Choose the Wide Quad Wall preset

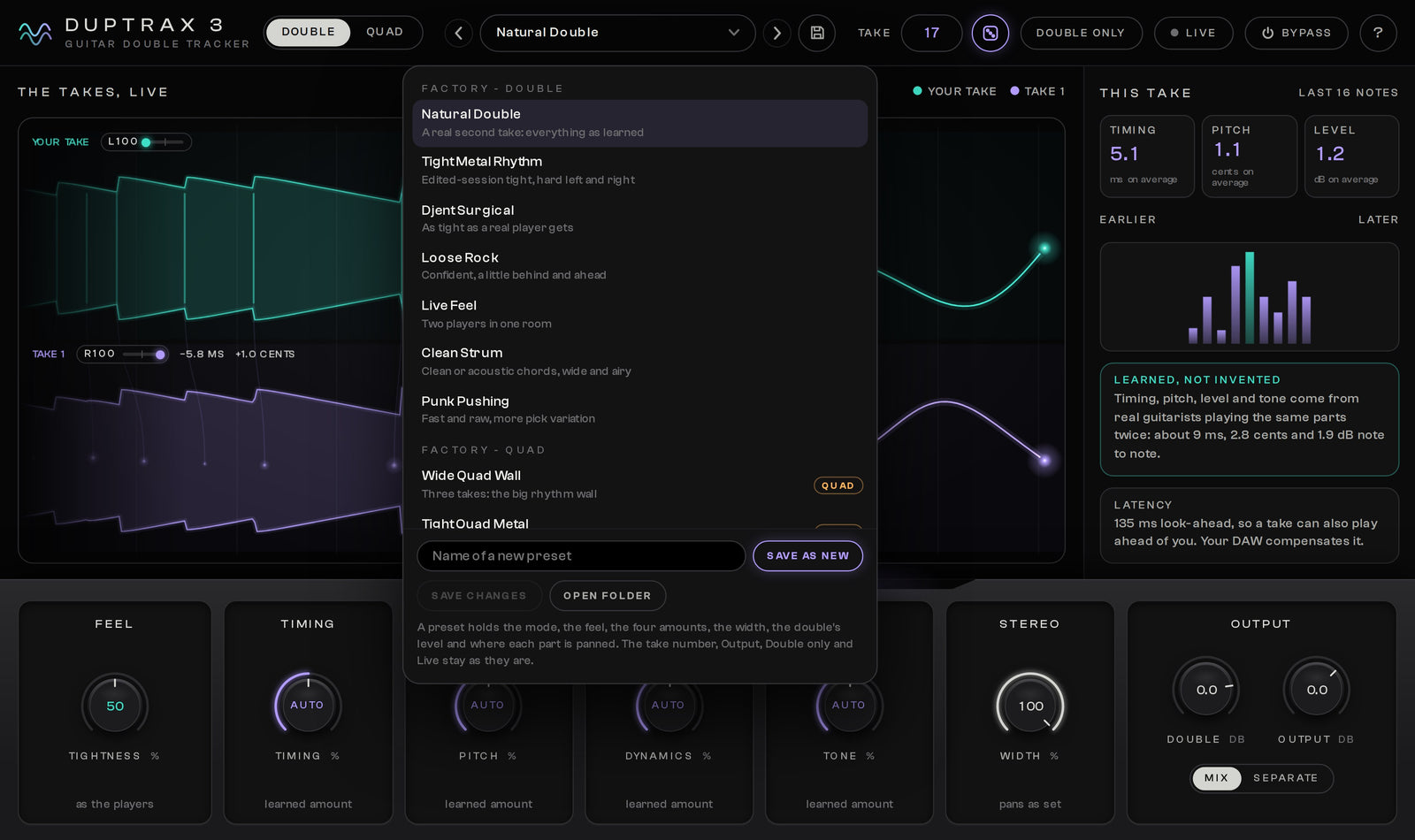pos(639,485)
